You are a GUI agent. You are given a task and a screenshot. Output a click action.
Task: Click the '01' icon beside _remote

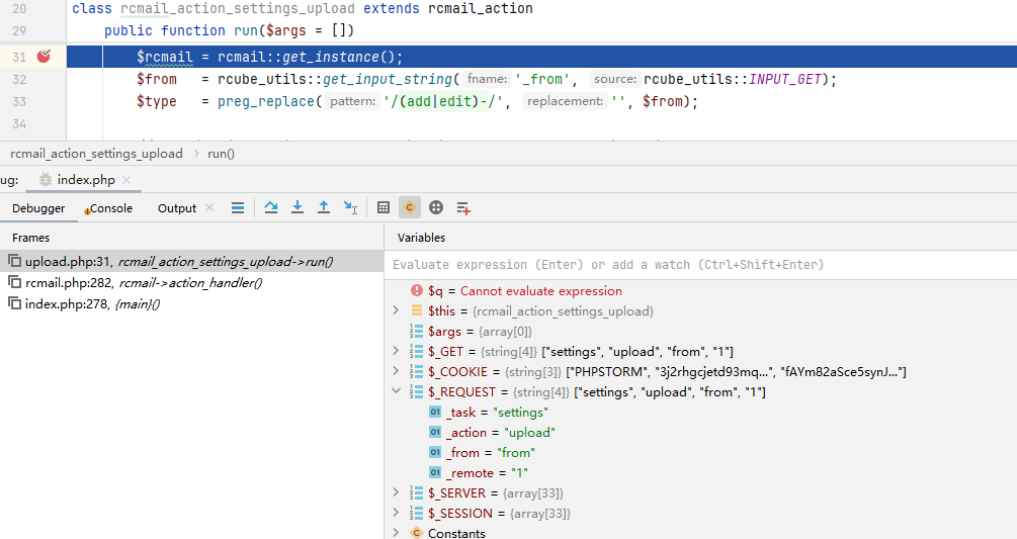(435, 473)
